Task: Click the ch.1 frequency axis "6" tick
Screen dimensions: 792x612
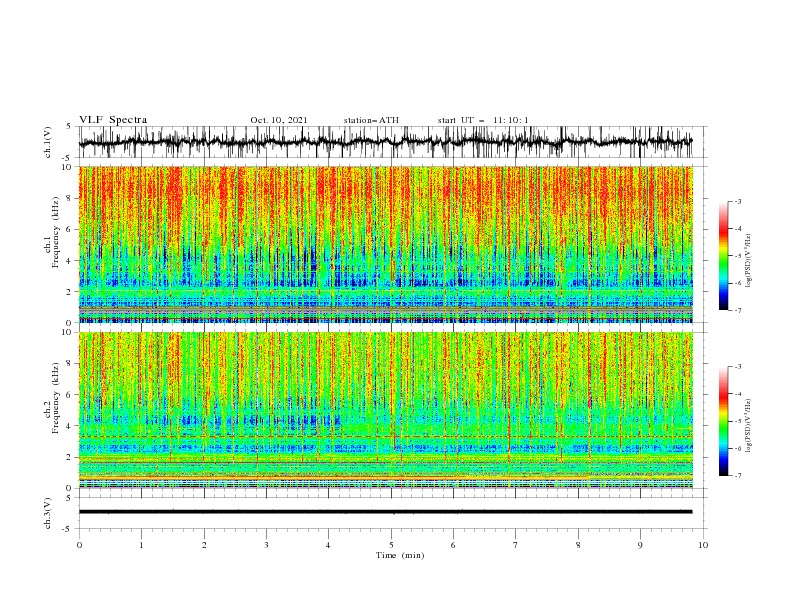Action: [70, 229]
